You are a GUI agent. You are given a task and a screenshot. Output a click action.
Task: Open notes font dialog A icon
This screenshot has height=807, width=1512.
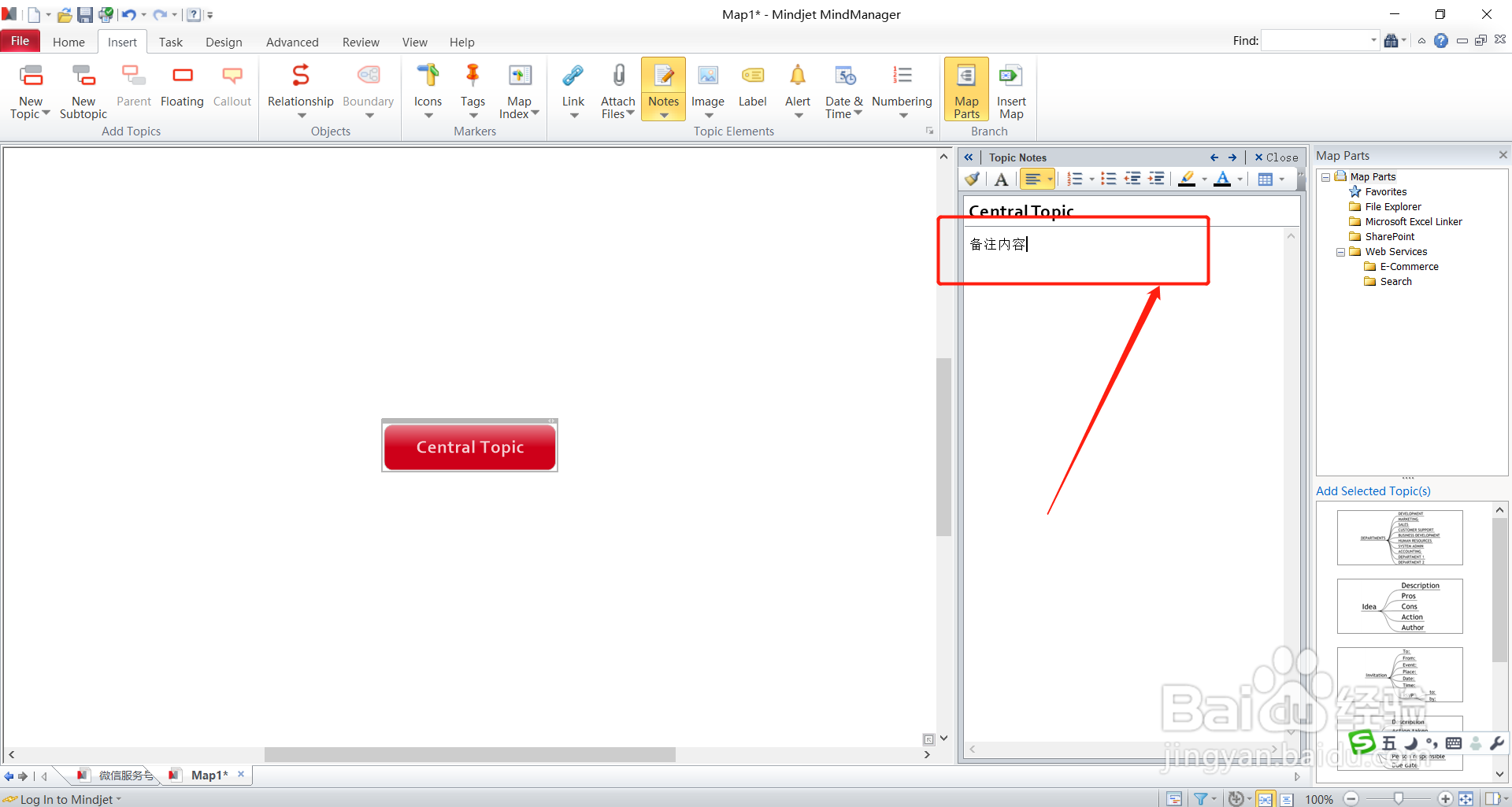point(1001,180)
